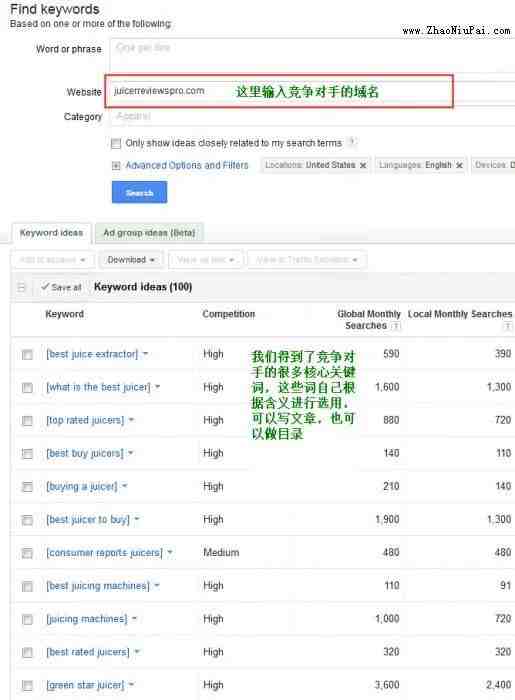
Task: Open the Download dropdown
Action: tap(131, 260)
